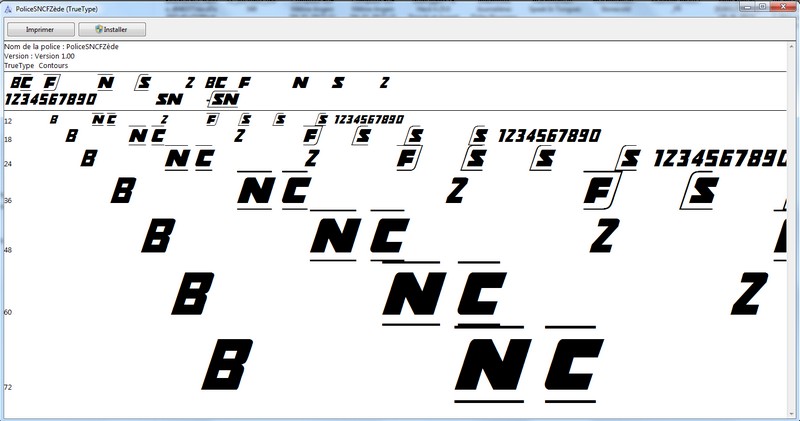Click the large B glyph in the 72-point row

[228, 364]
